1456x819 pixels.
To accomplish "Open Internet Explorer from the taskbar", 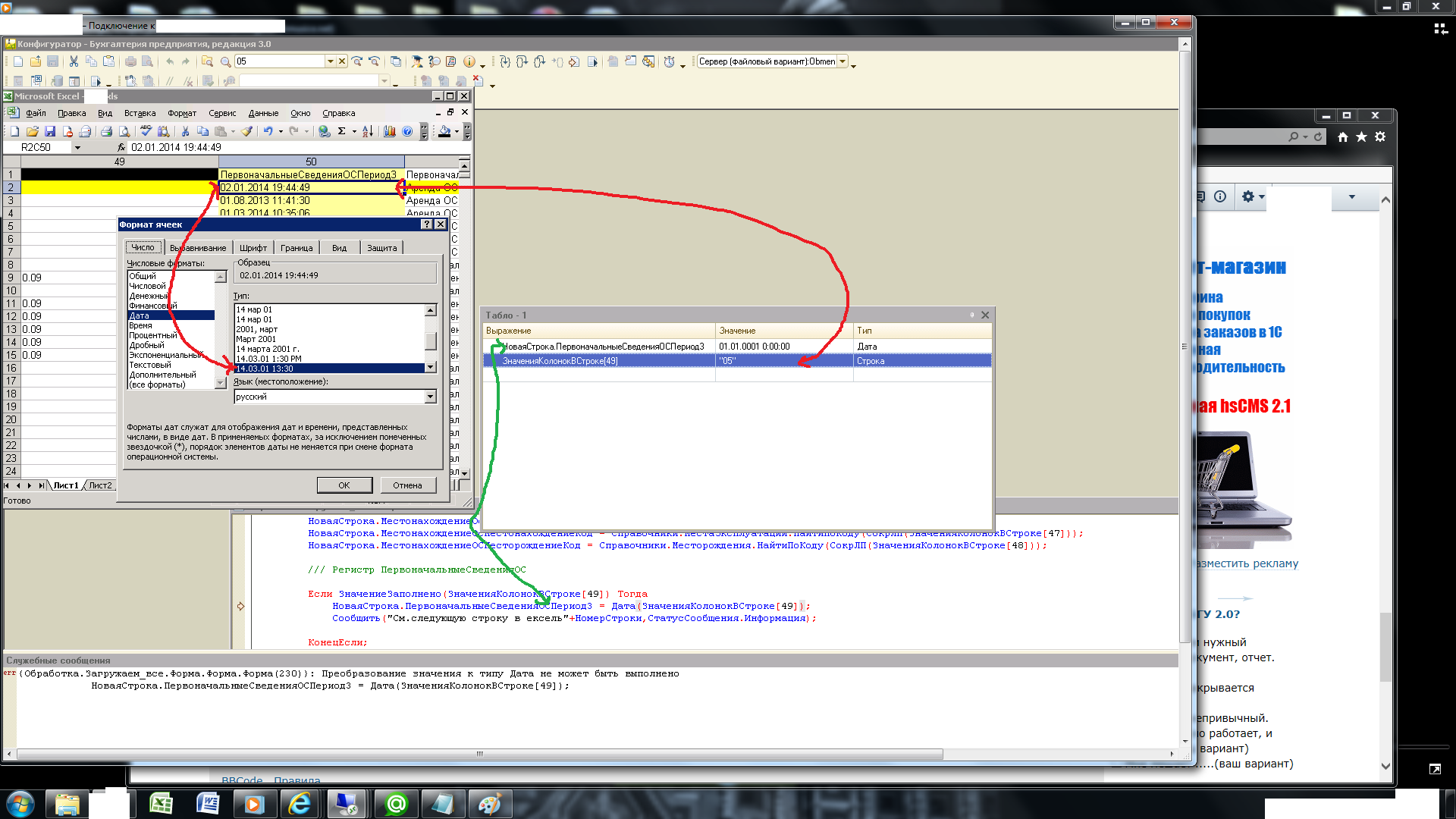I will click(x=300, y=804).
